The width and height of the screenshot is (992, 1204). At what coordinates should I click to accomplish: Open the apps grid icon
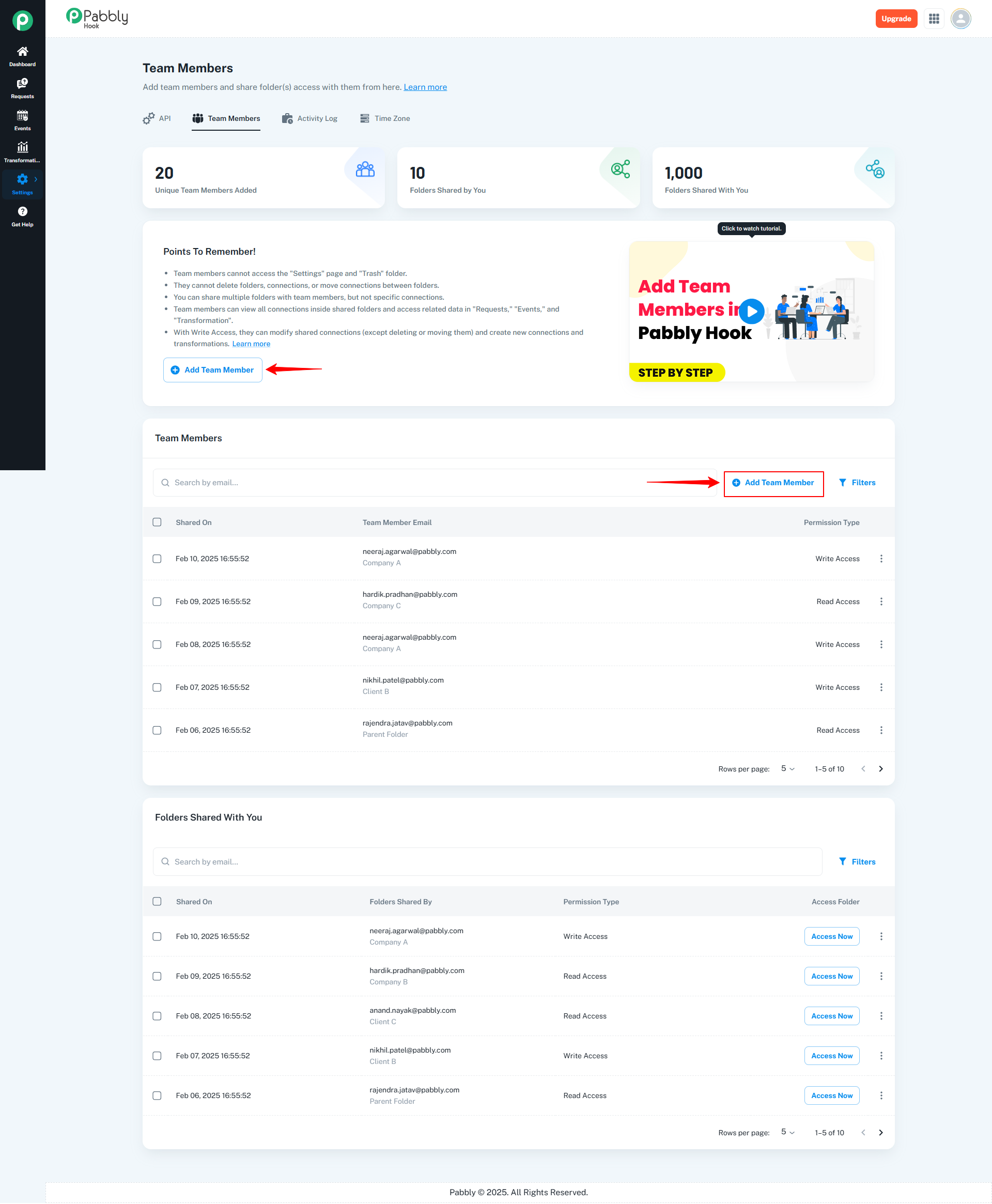934,19
